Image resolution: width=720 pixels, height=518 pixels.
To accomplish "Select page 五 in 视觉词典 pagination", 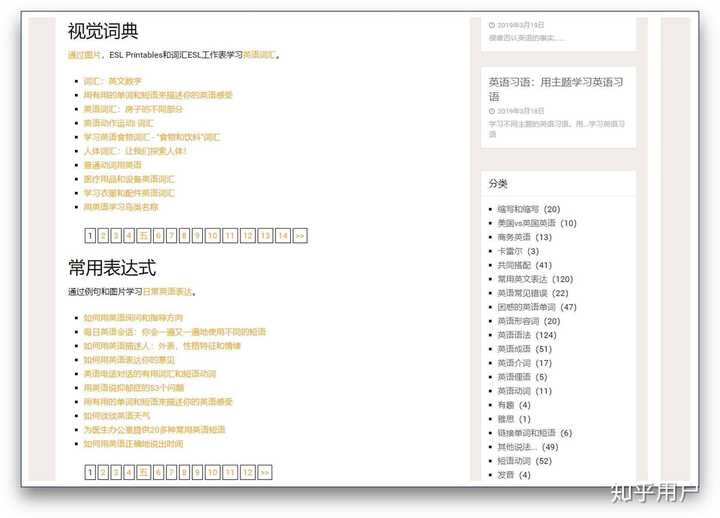I will [x=144, y=236].
